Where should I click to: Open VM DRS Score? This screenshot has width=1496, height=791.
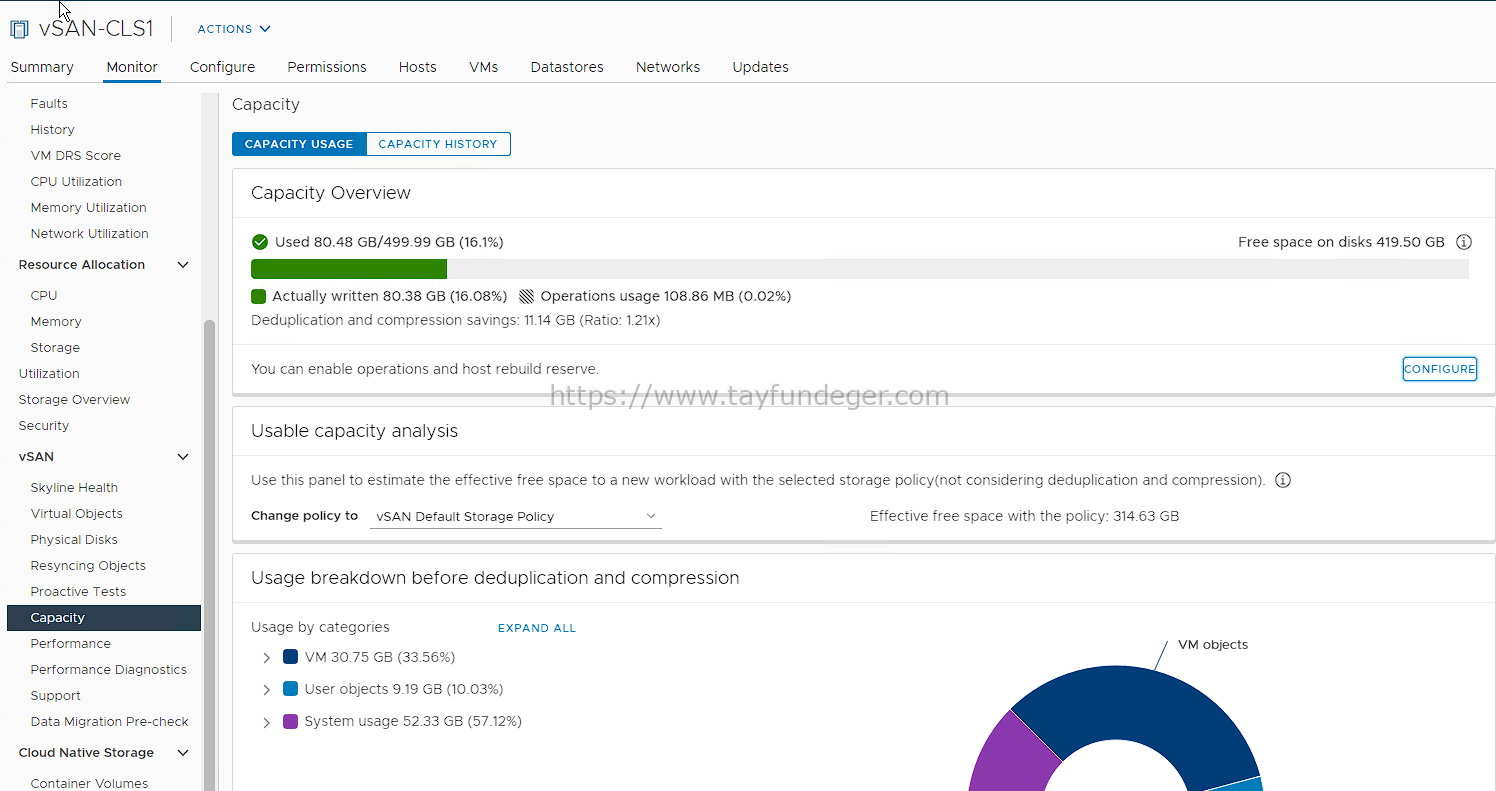(x=75, y=155)
